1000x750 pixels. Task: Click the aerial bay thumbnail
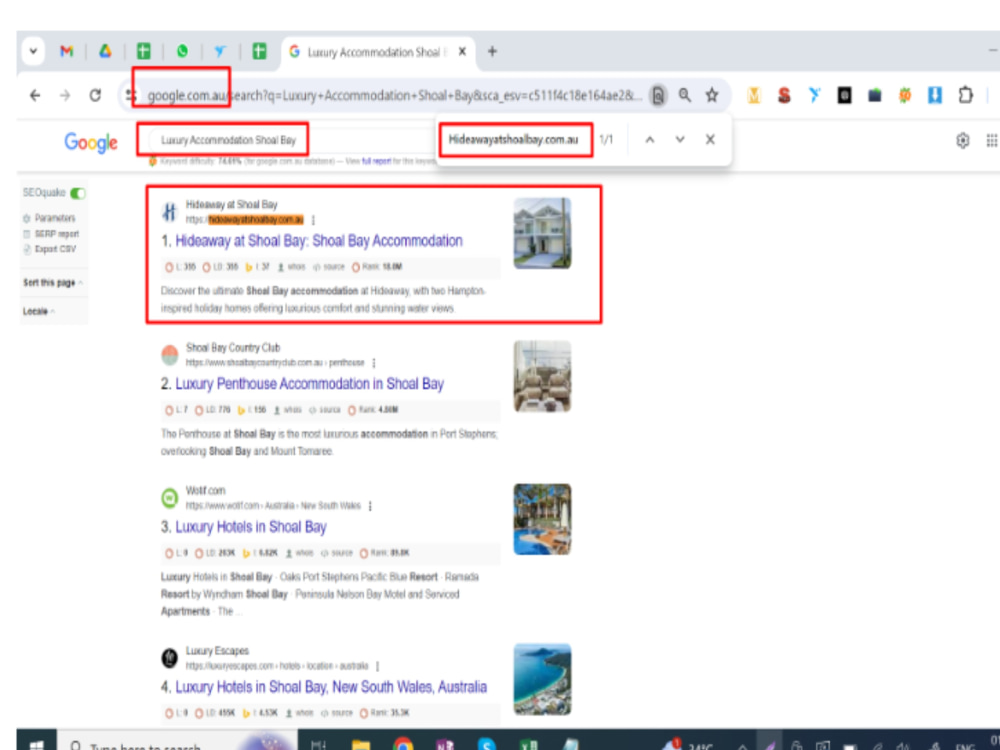coord(543,679)
